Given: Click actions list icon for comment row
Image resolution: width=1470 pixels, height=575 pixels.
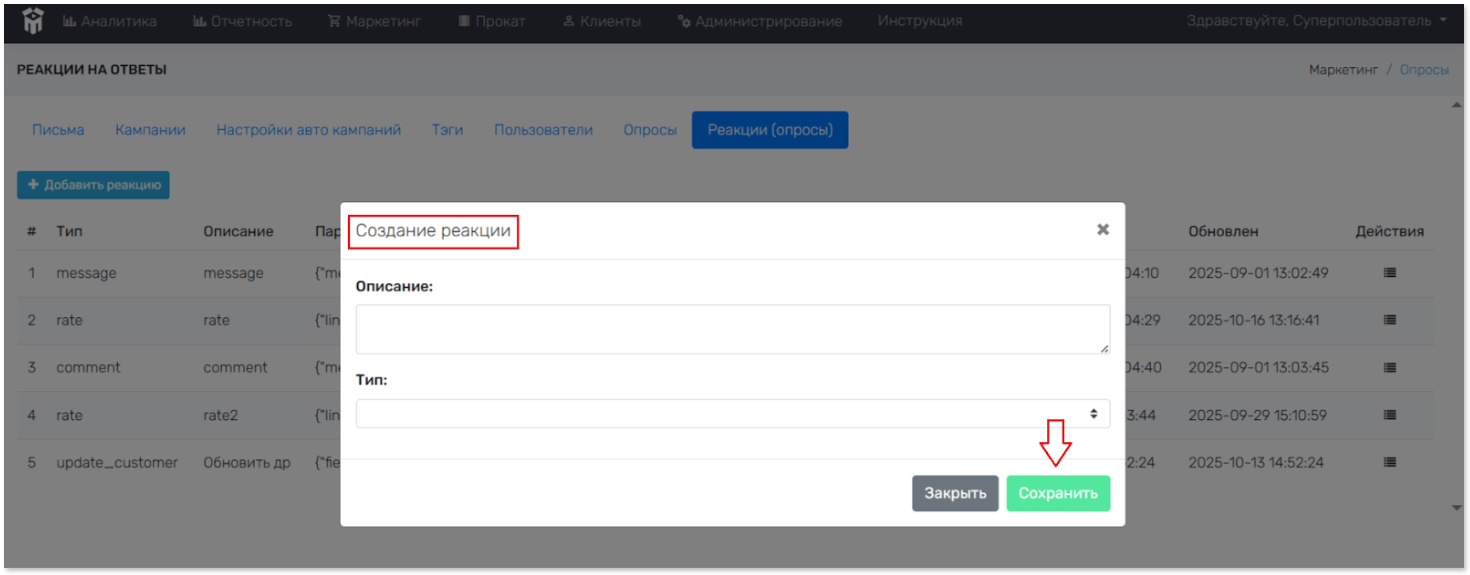Looking at the screenshot, I should tap(1389, 367).
